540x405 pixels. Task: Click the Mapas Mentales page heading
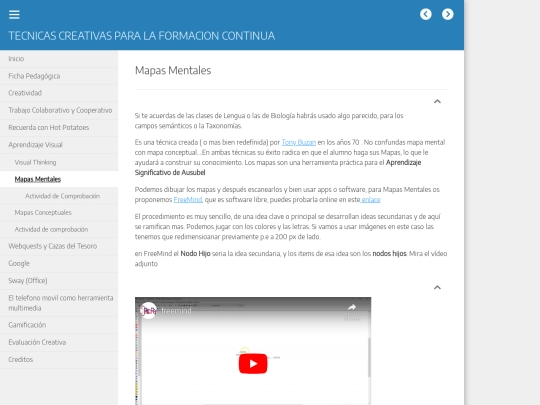pyautogui.click(x=173, y=70)
